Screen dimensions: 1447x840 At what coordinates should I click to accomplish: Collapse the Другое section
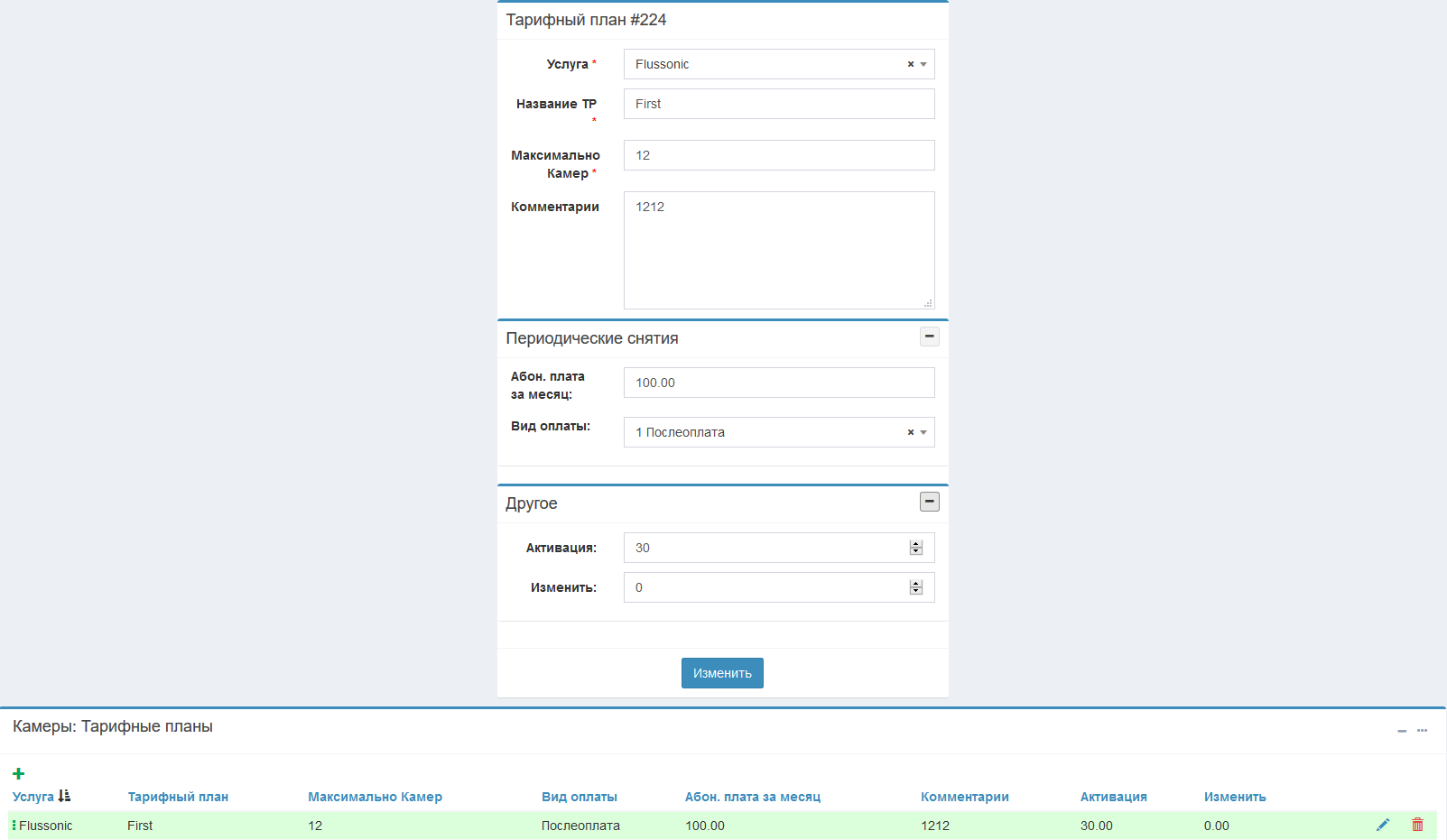point(929,502)
